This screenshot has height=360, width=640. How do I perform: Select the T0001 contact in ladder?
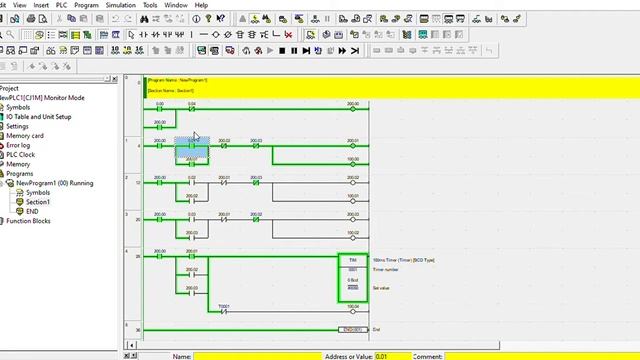[x=224, y=310]
